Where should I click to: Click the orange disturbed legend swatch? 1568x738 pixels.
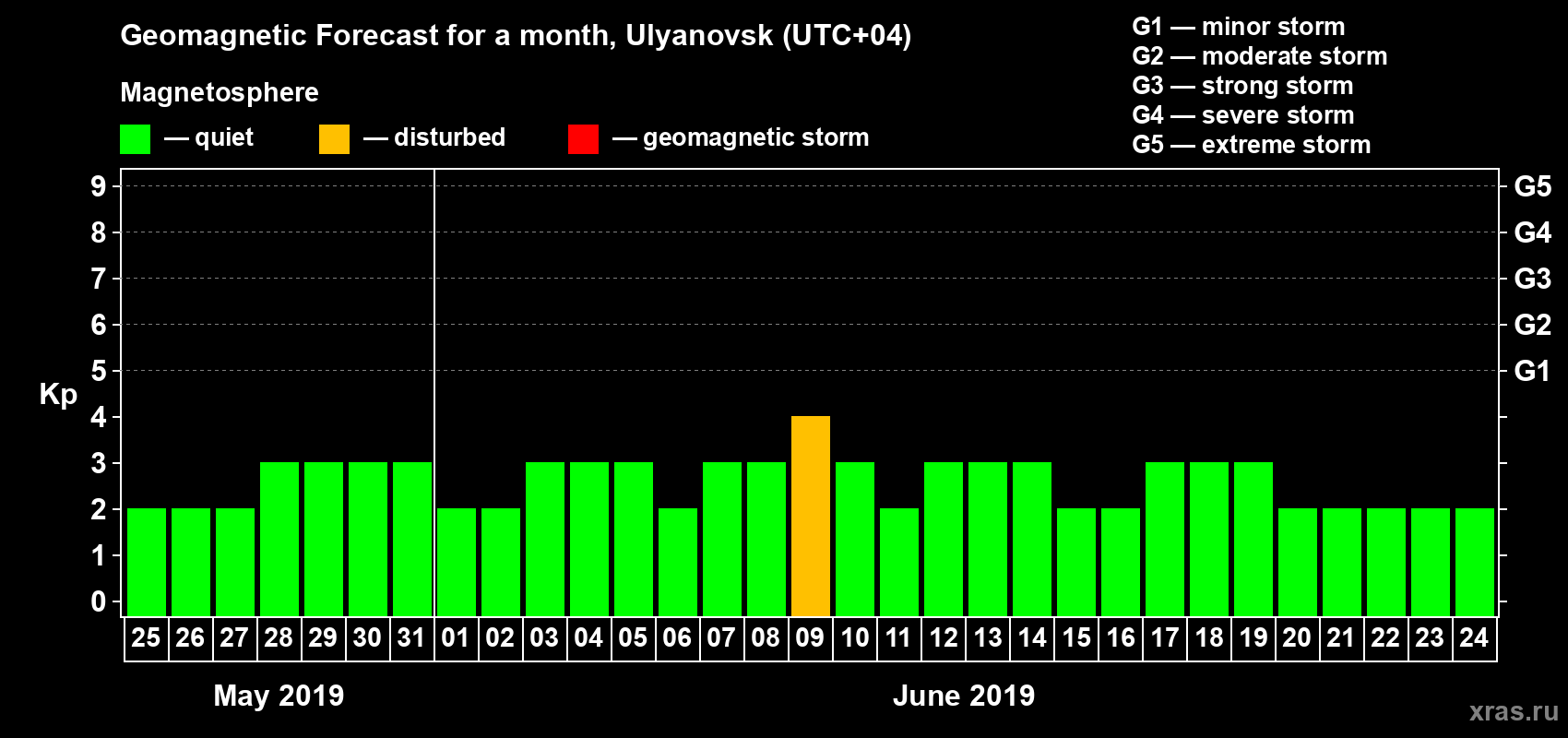(334, 139)
